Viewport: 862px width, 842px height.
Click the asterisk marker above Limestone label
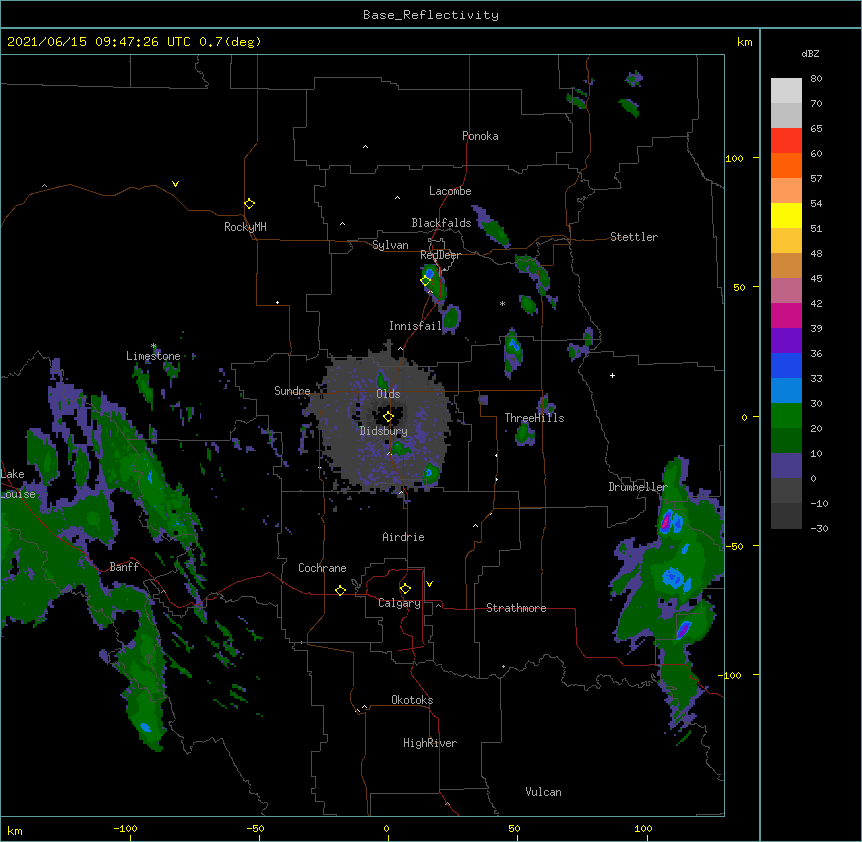click(153, 346)
